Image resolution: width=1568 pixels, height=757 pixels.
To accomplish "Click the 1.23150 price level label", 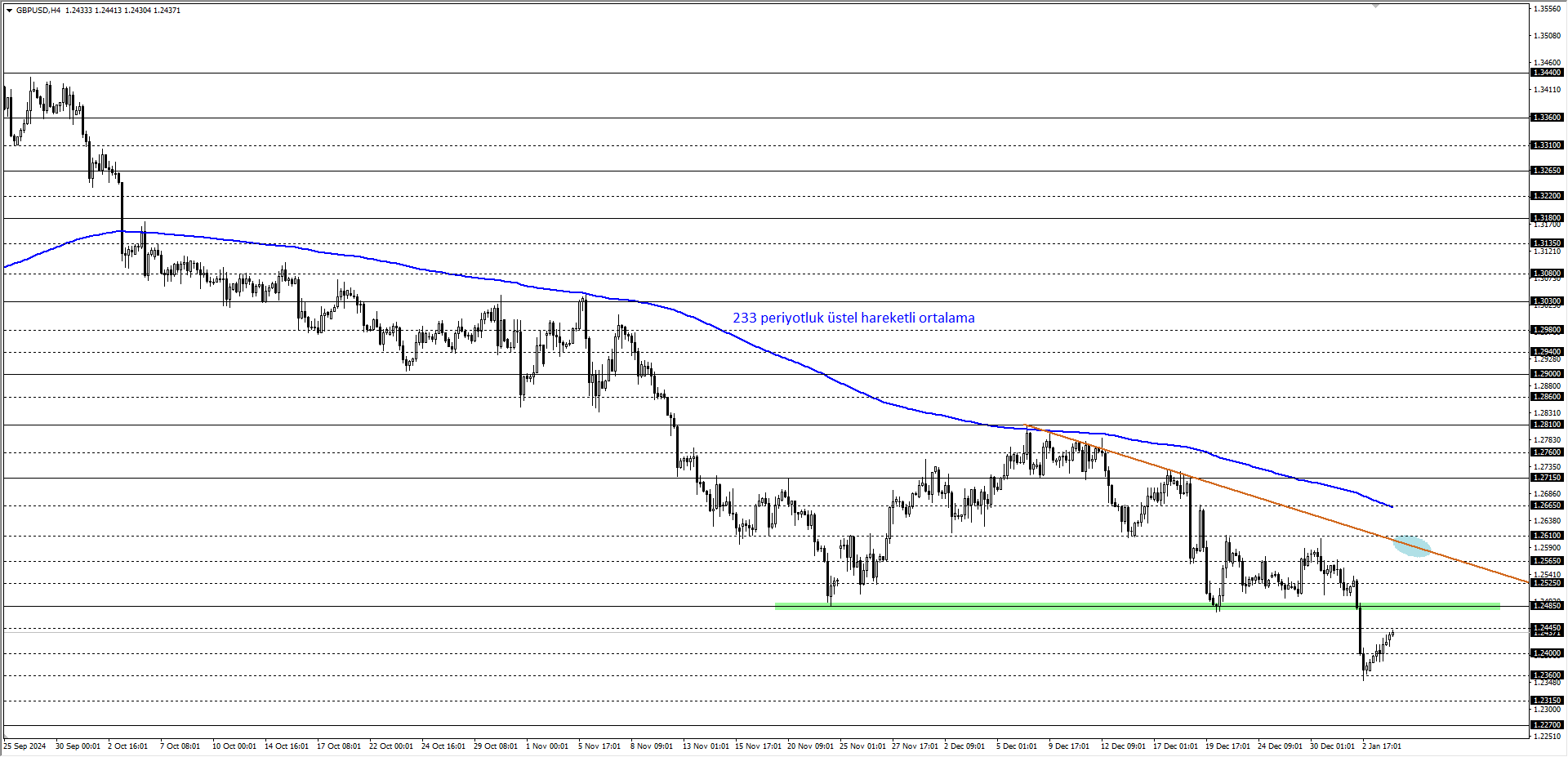I will click(1547, 701).
